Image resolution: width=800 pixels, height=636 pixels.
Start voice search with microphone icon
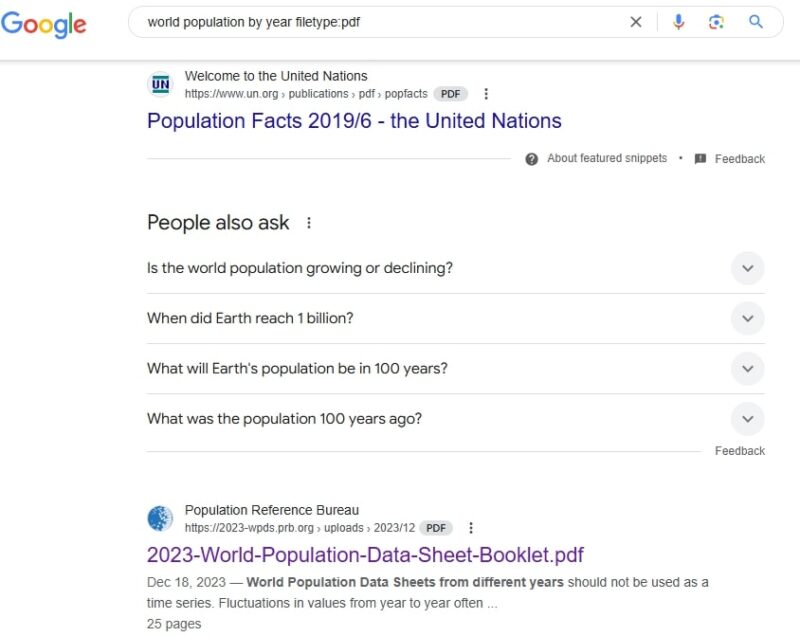pos(679,22)
